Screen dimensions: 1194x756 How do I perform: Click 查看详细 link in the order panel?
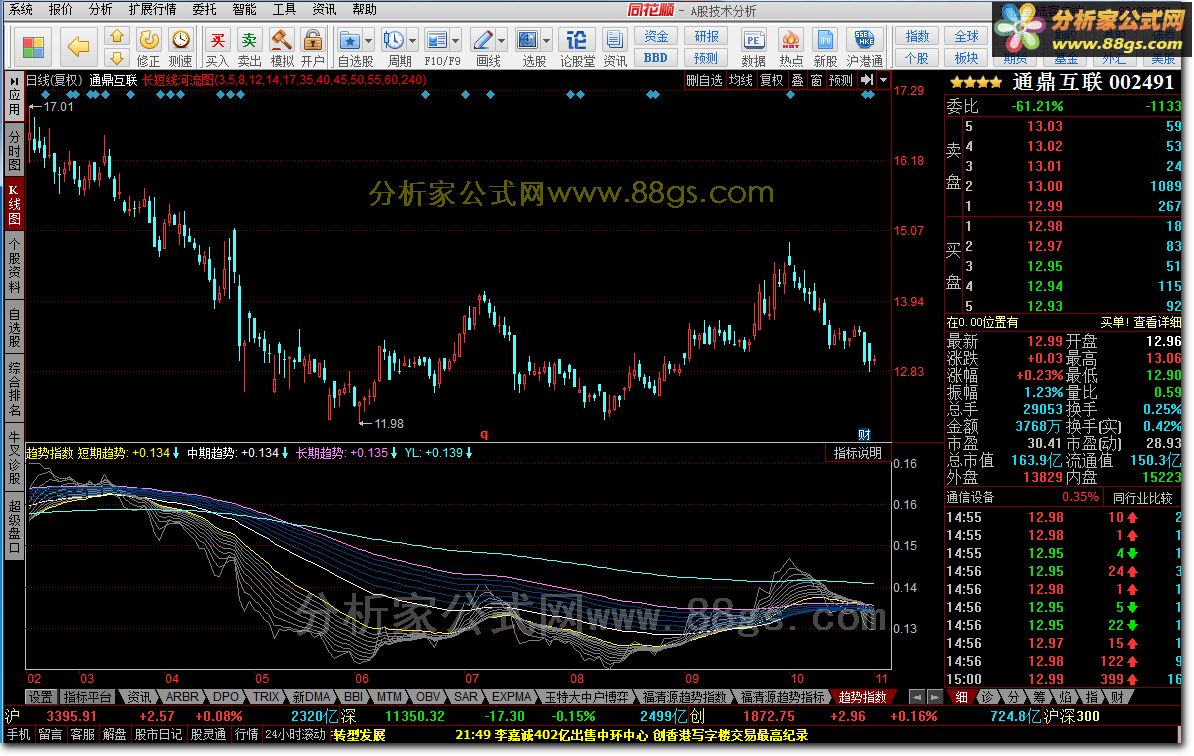pyautogui.click(x=1157, y=322)
